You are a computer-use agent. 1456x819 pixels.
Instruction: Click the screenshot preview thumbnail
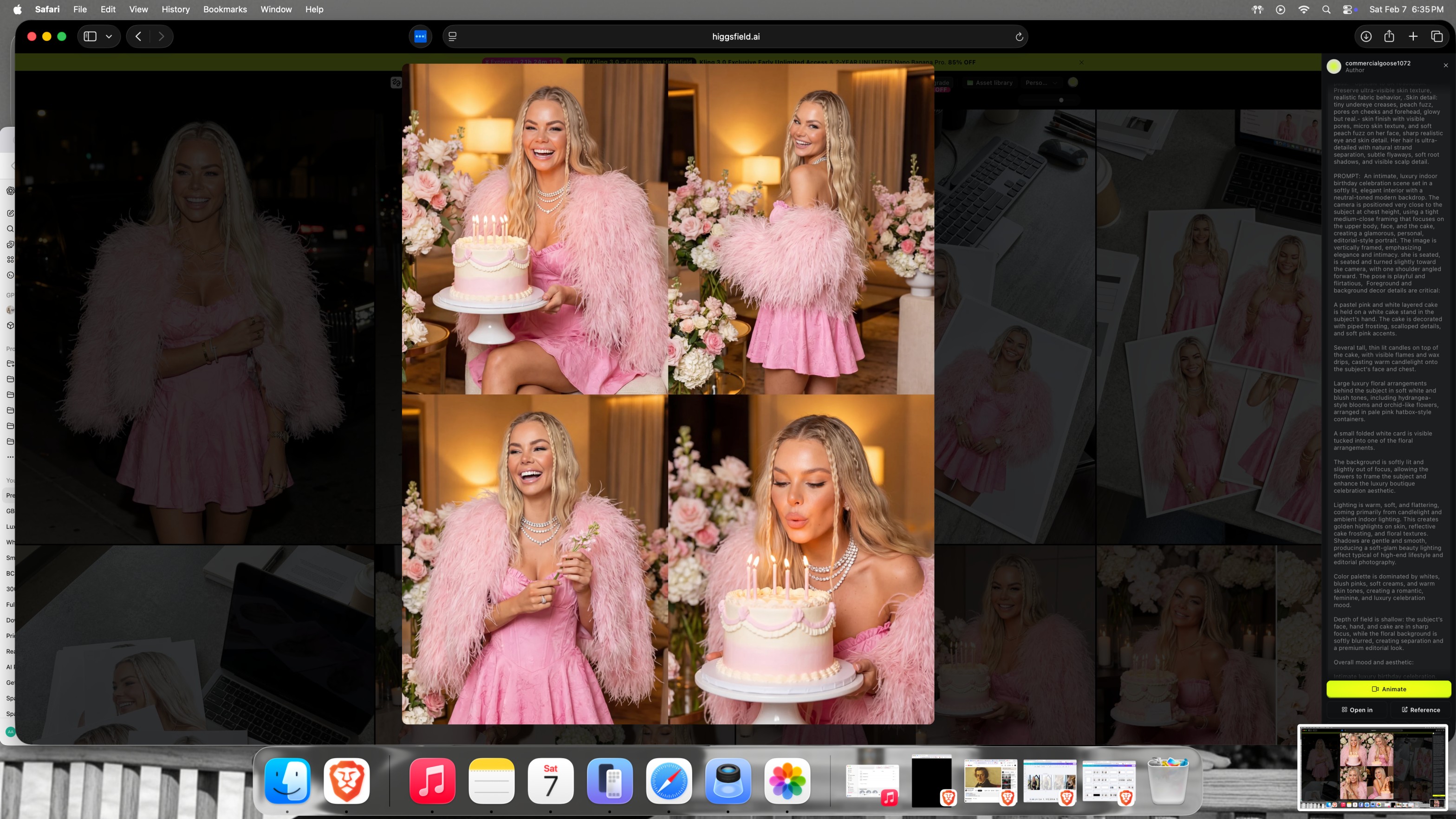(1372, 767)
